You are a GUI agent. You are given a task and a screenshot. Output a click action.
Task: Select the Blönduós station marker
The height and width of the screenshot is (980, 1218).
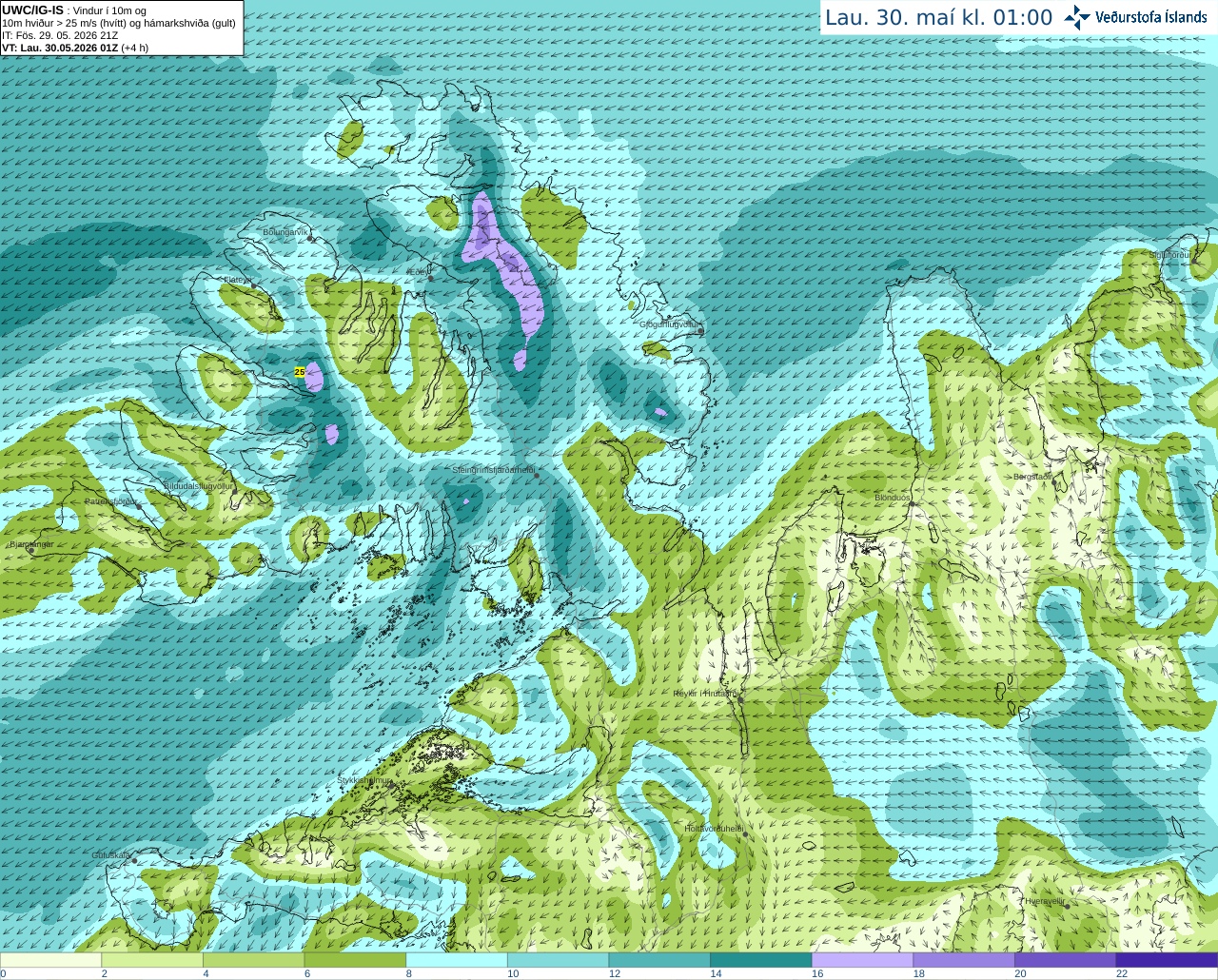click(x=911, y=504)
